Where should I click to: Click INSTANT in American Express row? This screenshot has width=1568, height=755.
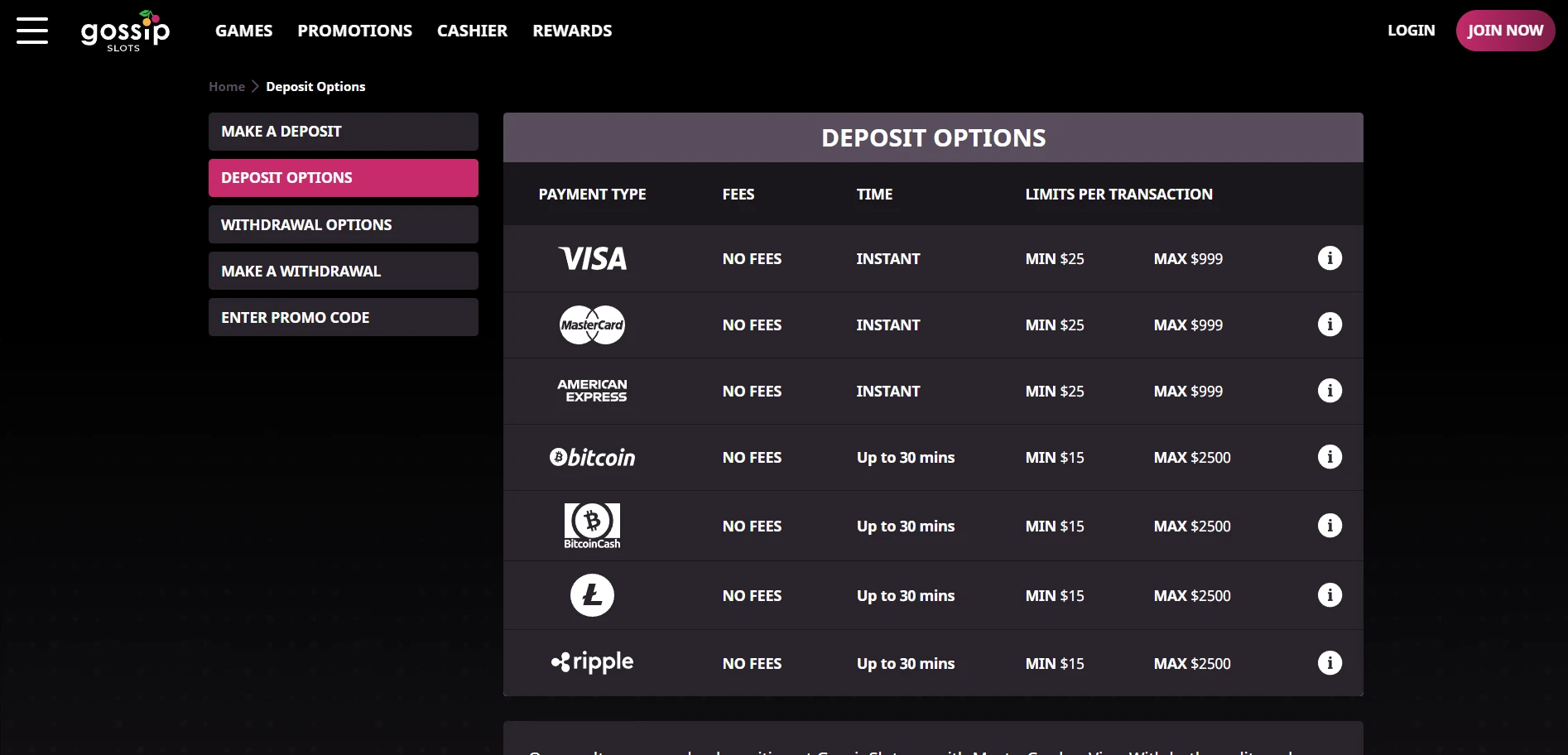click(x=887, y=391)
